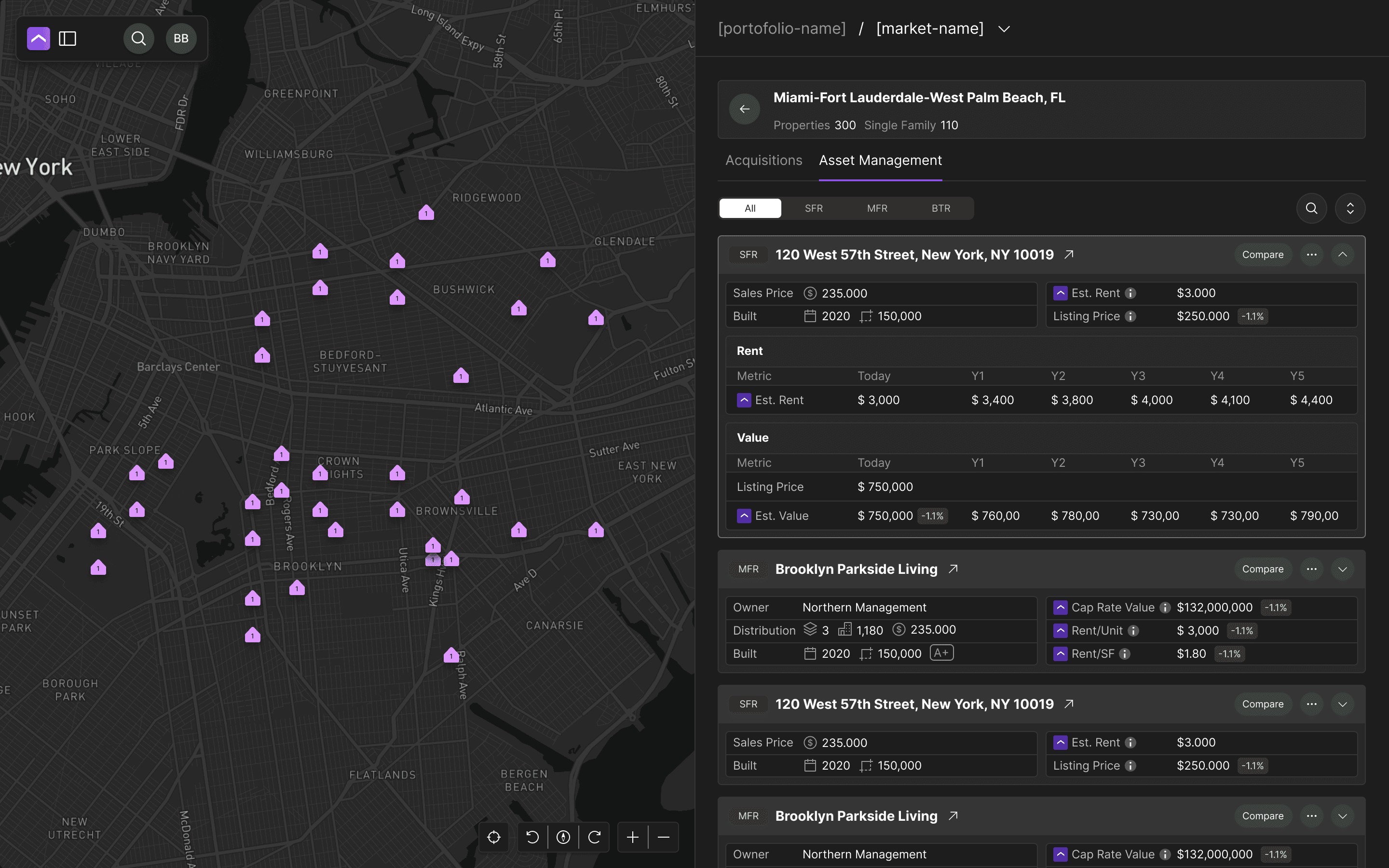This screenshot has height=868, width=1389.
Task: Open external link for second 120 West 57th Street
Action: pyautogui.click(x=1069, y=704)
